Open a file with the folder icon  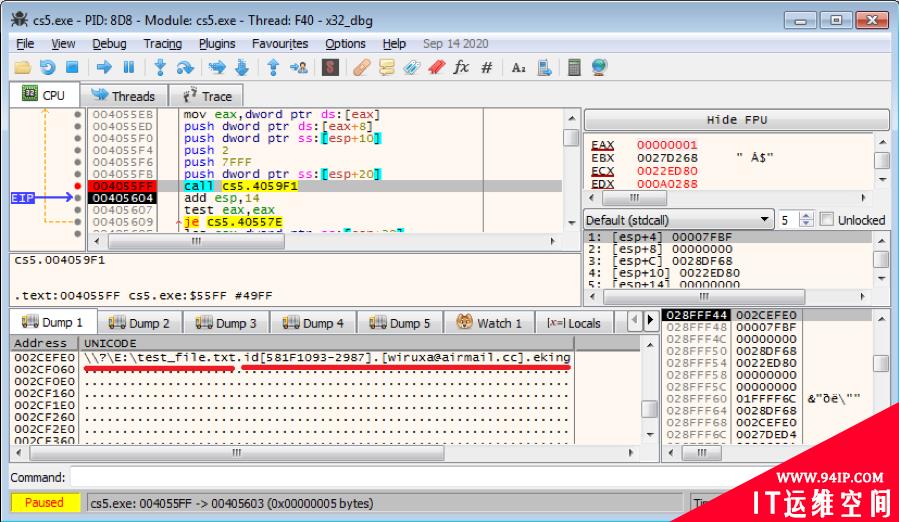click(x=22, y=68)
